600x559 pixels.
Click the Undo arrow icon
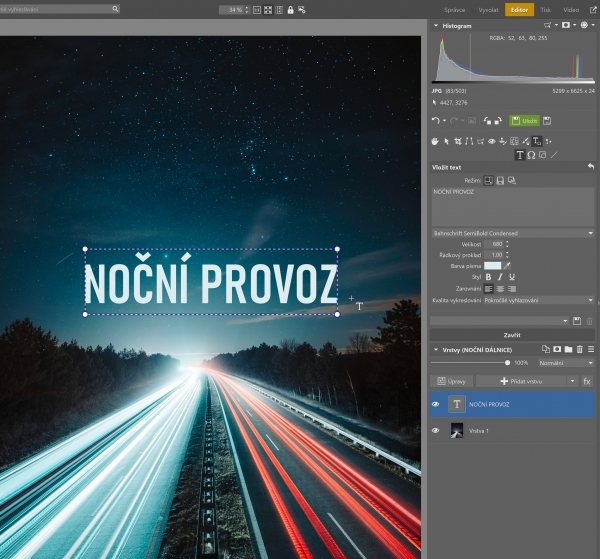[435, 121]
